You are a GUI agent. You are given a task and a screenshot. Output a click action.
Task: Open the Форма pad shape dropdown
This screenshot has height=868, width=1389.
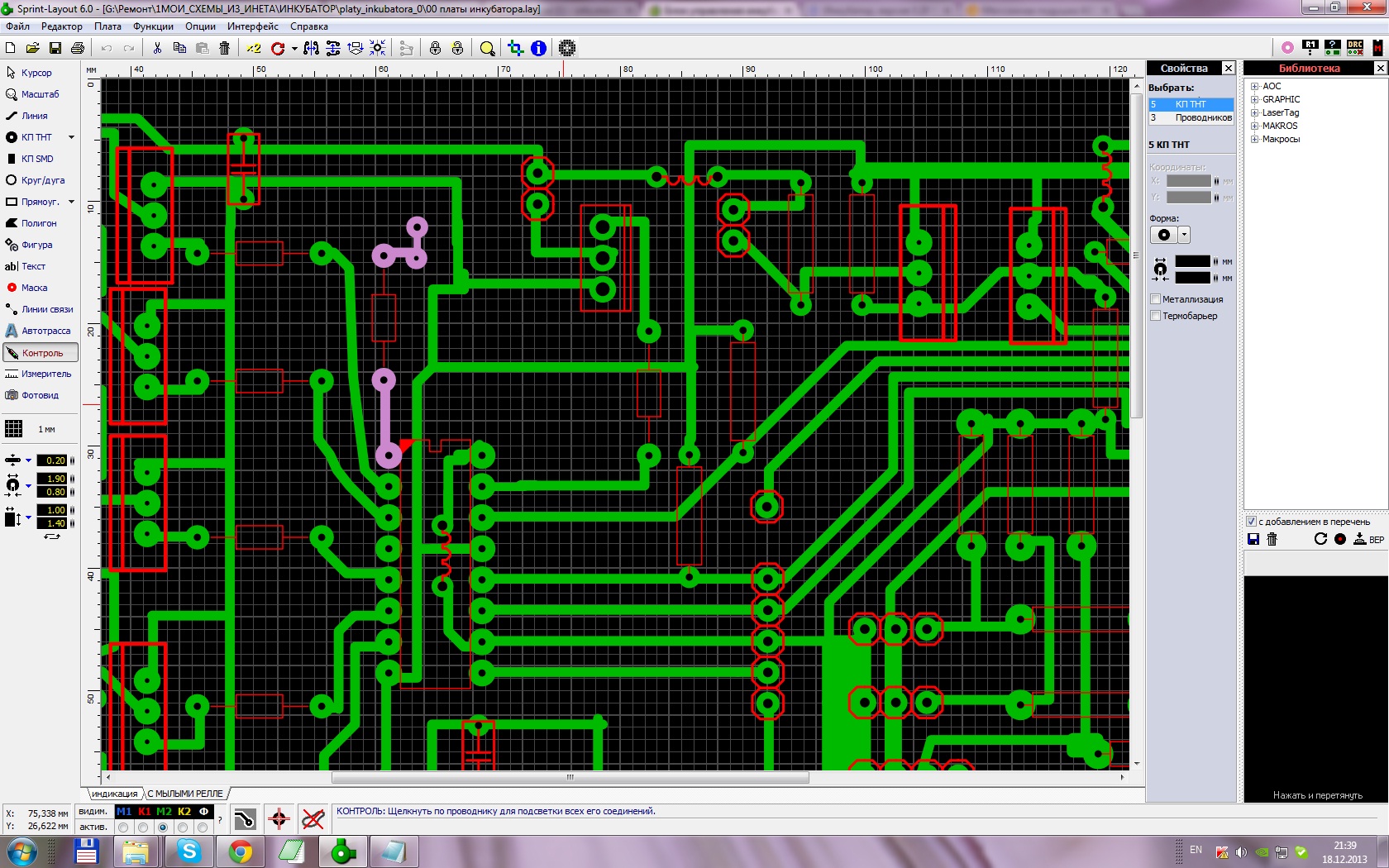click(1184, 235)
